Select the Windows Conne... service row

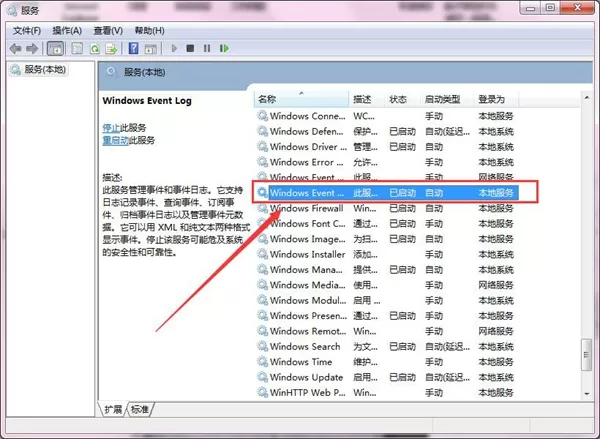tap(386, 116)
